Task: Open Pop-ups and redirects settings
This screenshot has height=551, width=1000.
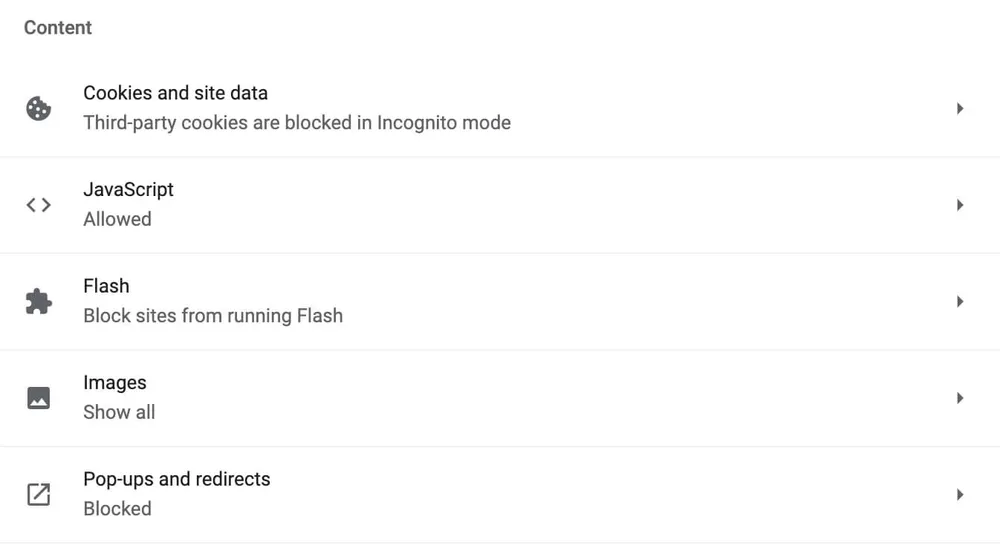Action: click(x=176, y=479)
